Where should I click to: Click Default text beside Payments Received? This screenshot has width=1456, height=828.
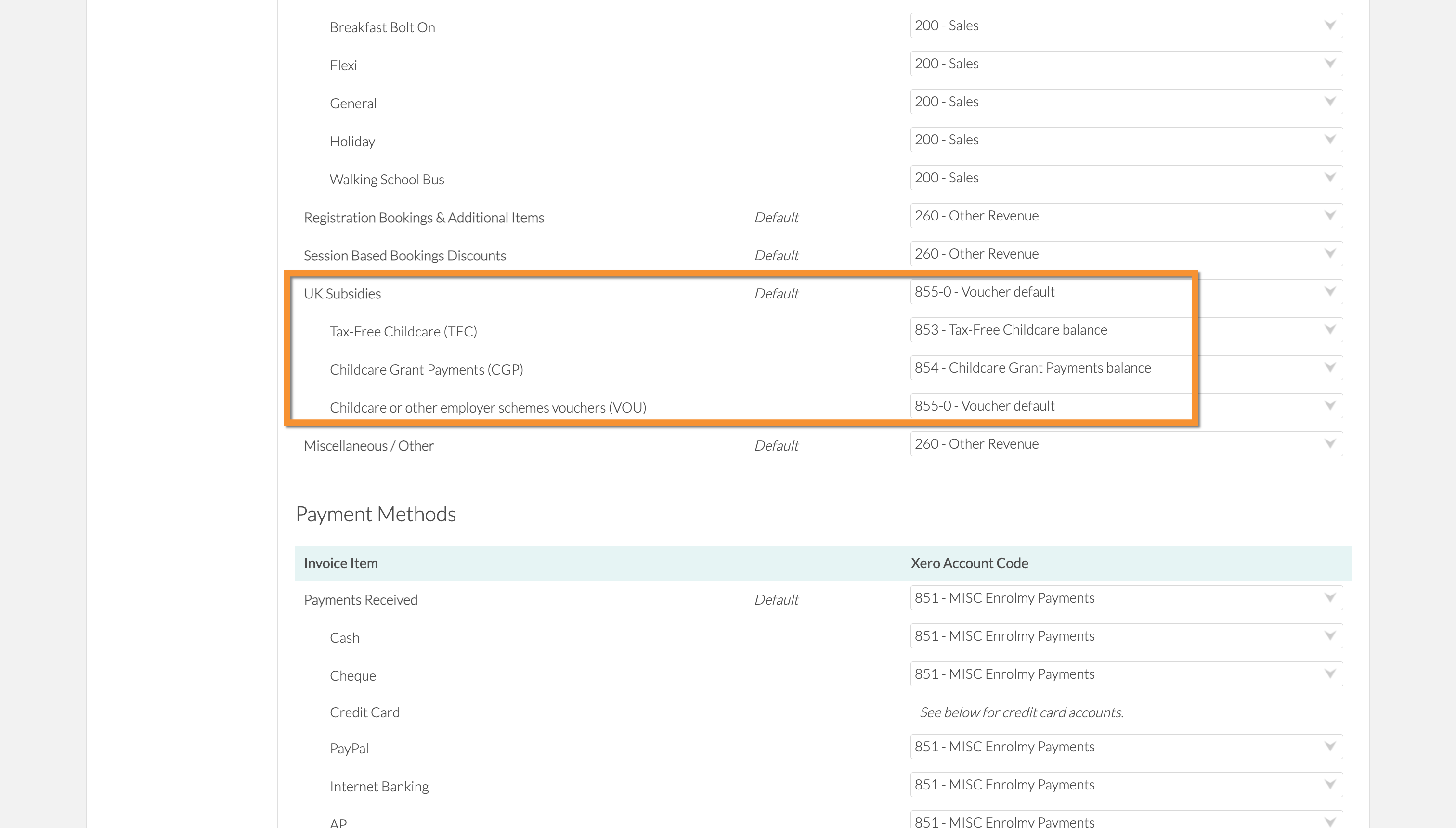coord(776,600)
